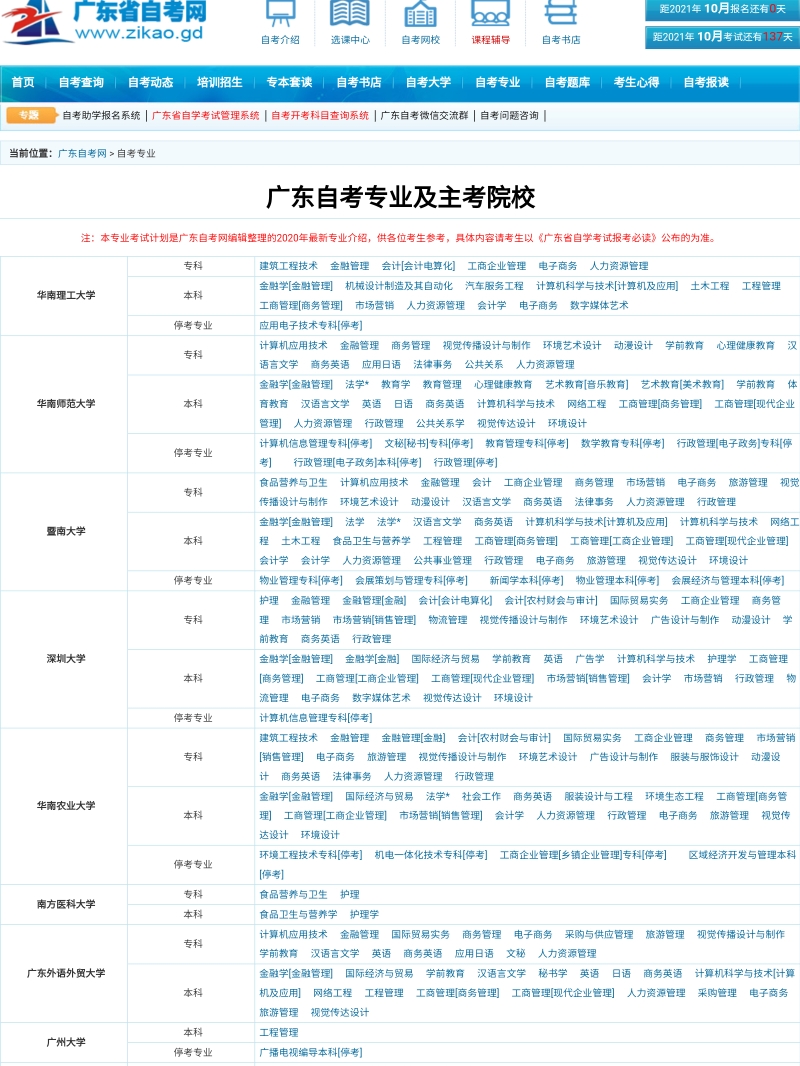The image size is (800, 1066).
Task: Open 专本套读 navigation item
Action: [x=289, y=82]
